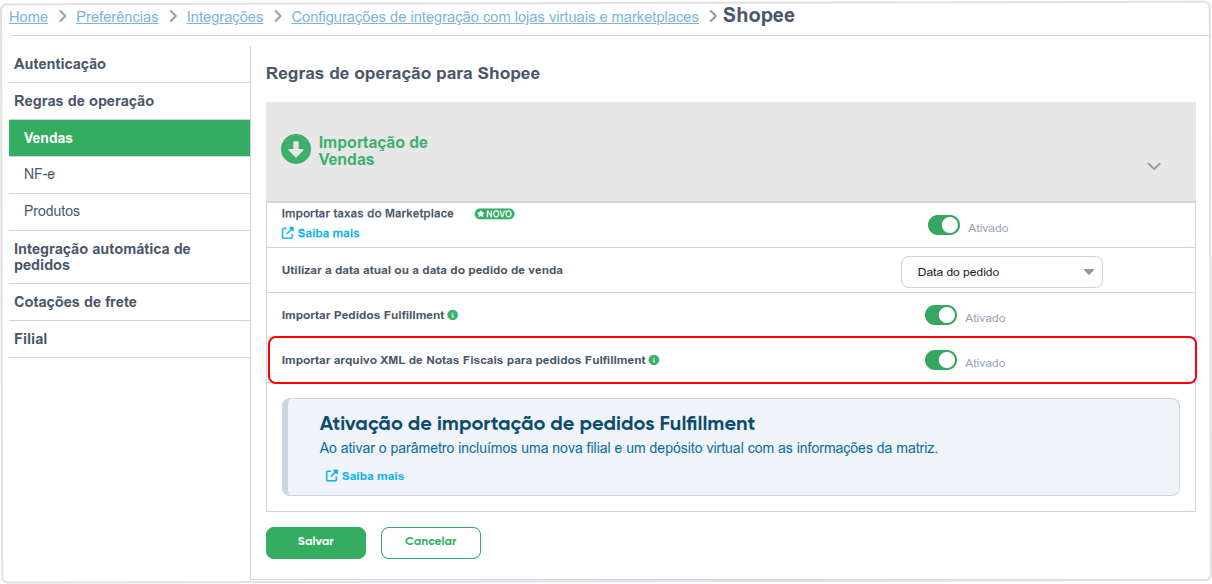Open the Produtos sidebar item
The image size is (1212, 584).
(129, 212)
